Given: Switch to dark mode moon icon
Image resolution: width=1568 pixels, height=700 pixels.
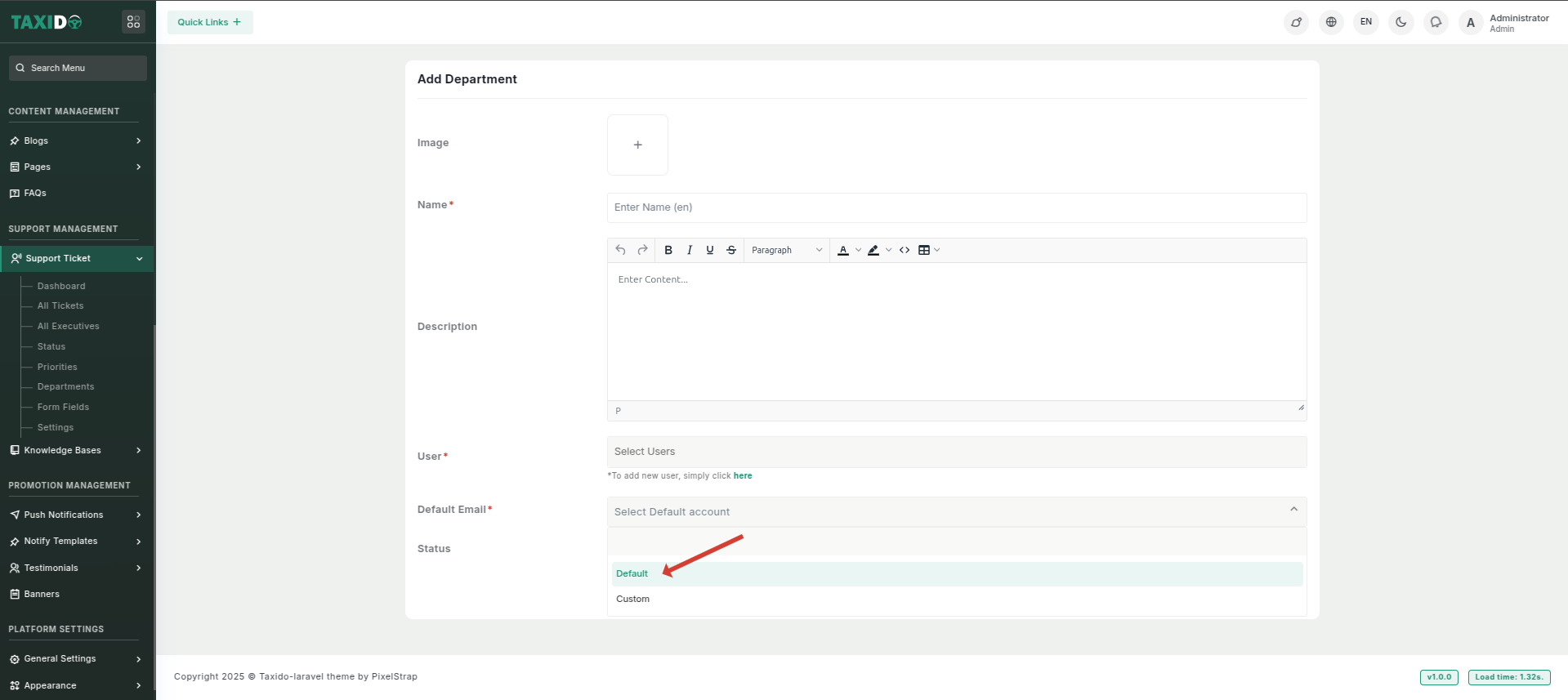Looking at the screenshot, I should 1400,22.
